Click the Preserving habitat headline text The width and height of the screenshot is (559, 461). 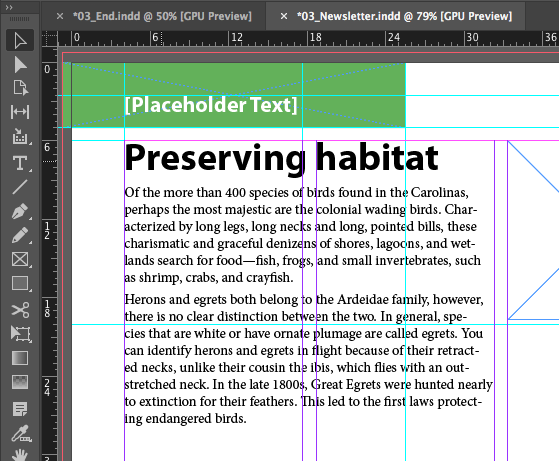[281, 158]
